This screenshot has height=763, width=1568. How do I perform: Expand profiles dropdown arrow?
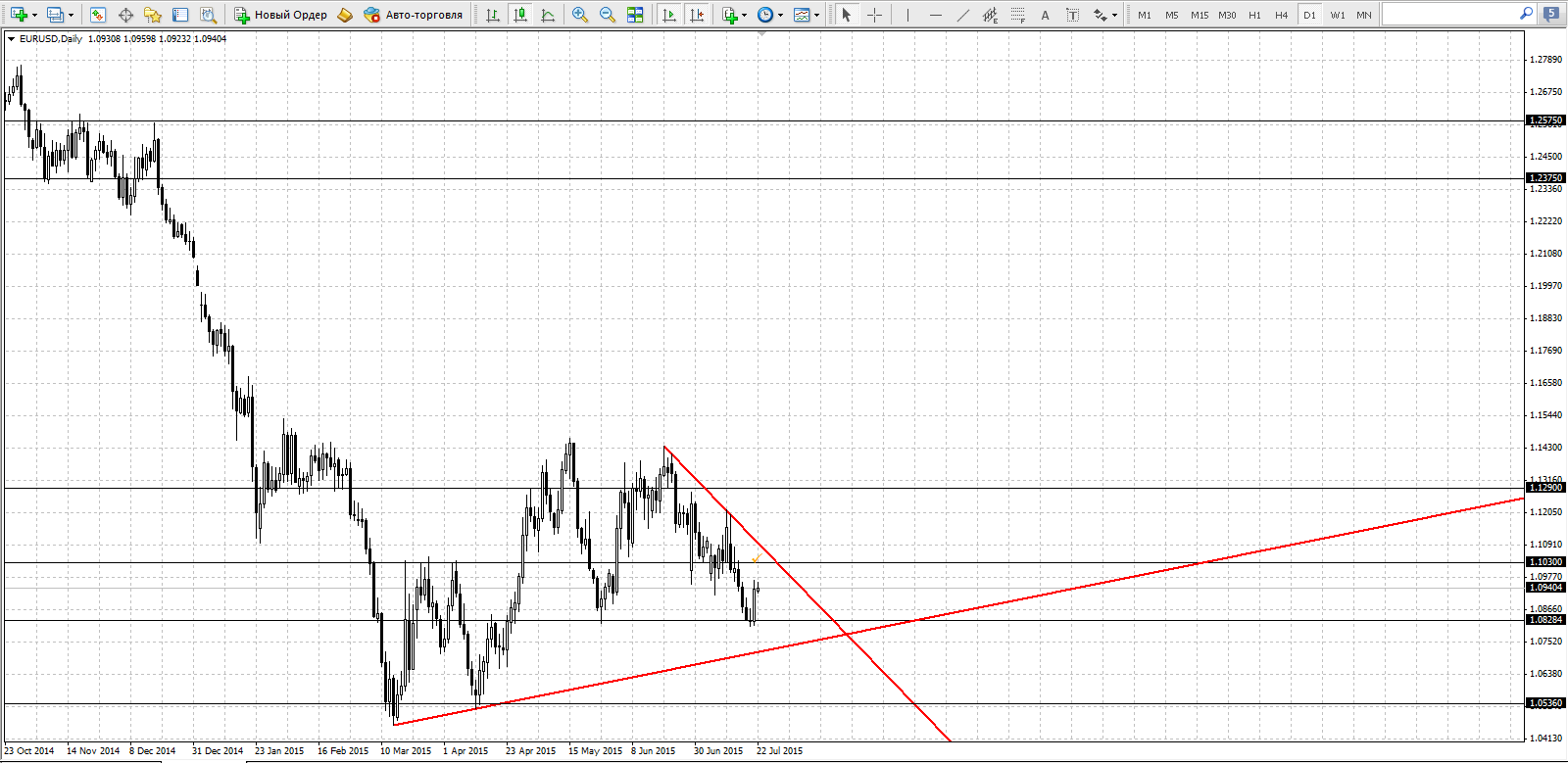tap(71, 15)
